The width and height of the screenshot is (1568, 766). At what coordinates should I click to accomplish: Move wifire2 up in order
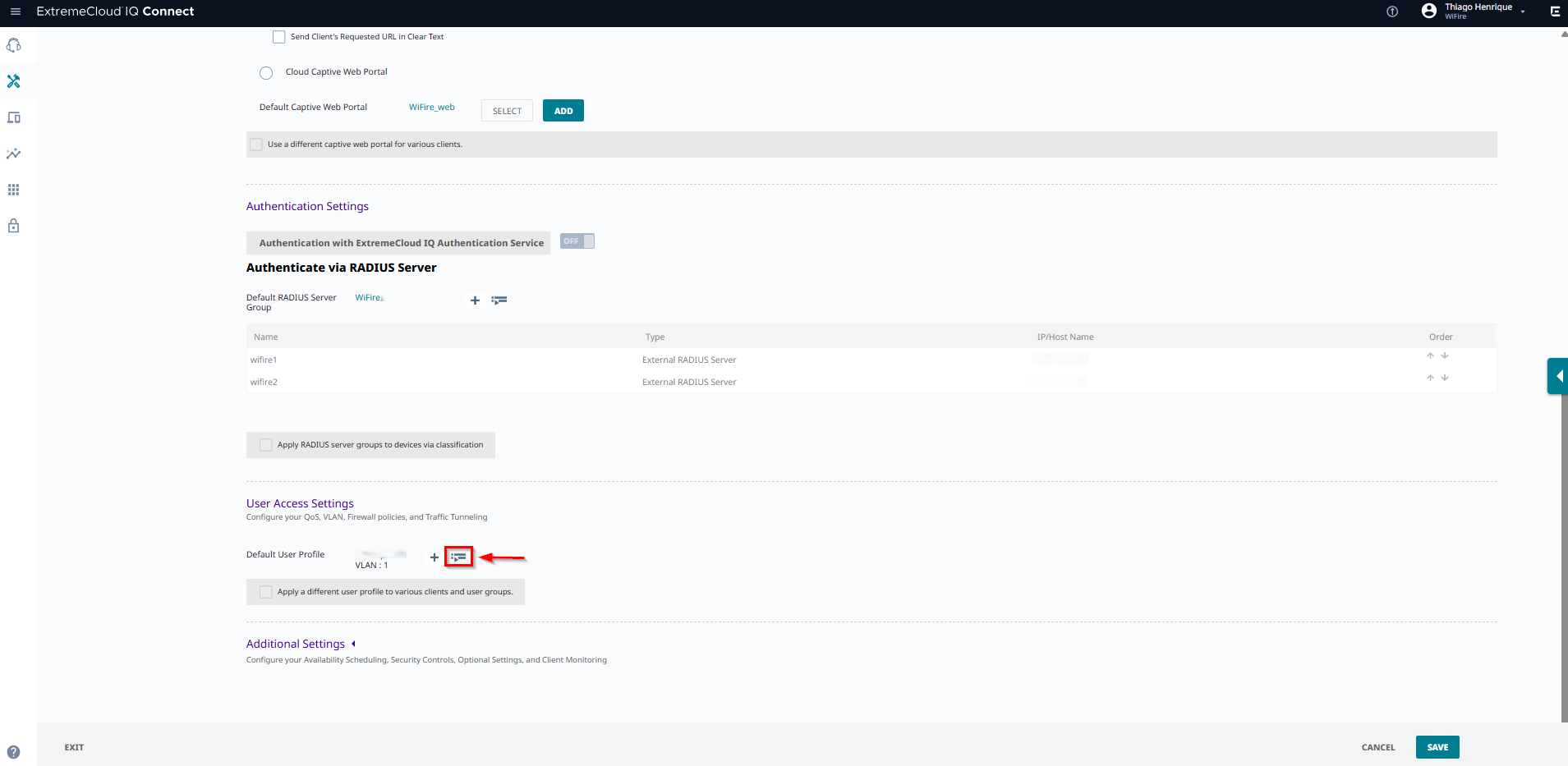click(1430, 378)
